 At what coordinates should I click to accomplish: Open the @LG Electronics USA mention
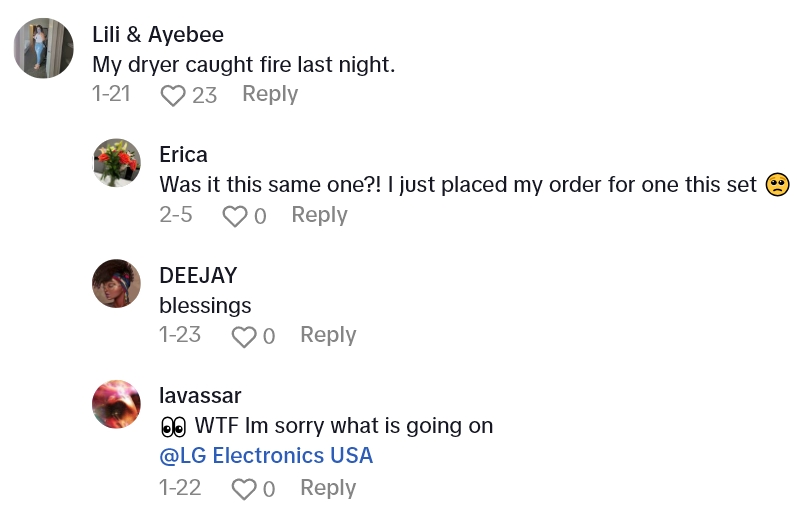coord(266,456)
